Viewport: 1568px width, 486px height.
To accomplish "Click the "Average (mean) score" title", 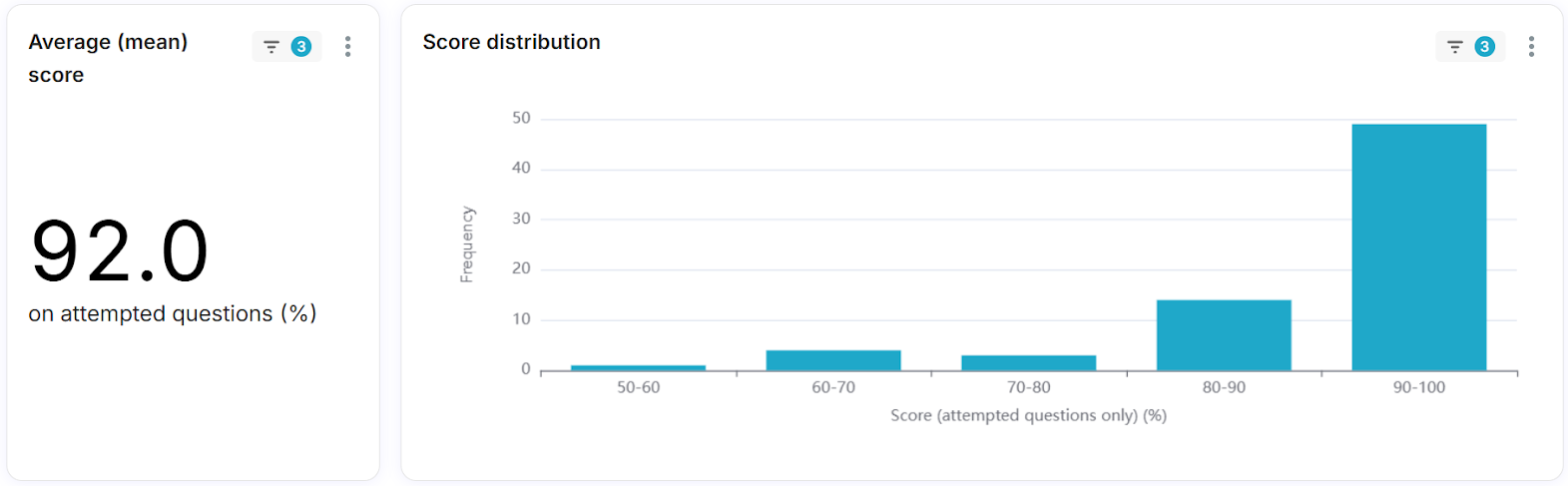I will coord(108,58).
